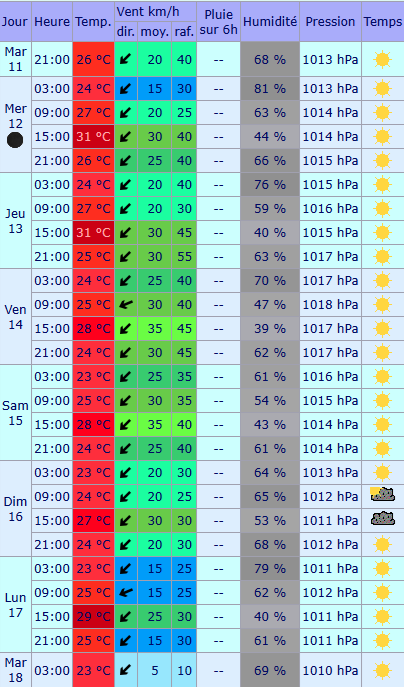This screenshot has width=404, height=687.
Task: Click 29 °C temperature on Lun 17 15:00
Action: 93,616
